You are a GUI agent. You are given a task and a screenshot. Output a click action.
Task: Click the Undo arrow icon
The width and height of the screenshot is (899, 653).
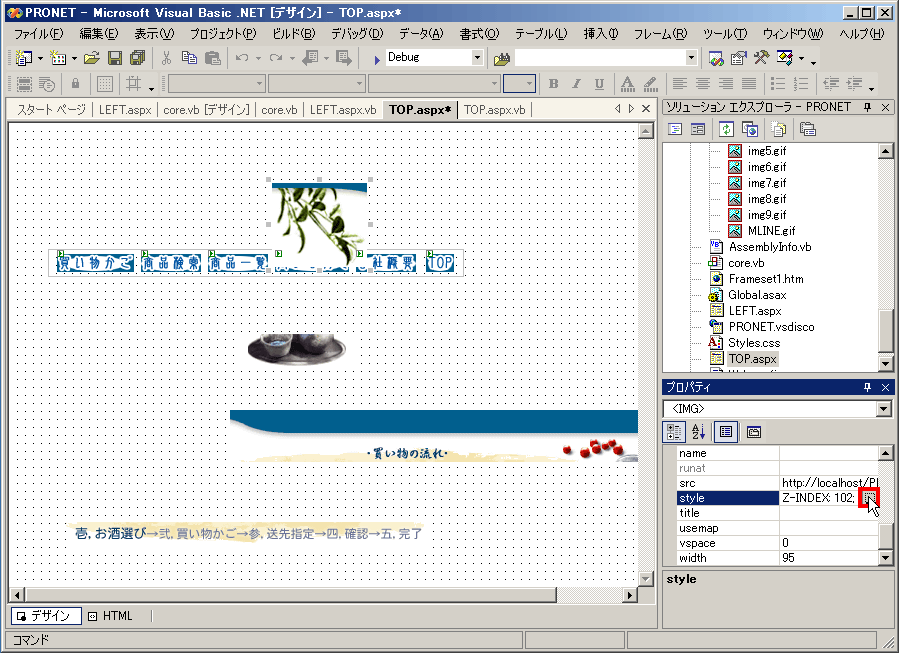(242, 57)
